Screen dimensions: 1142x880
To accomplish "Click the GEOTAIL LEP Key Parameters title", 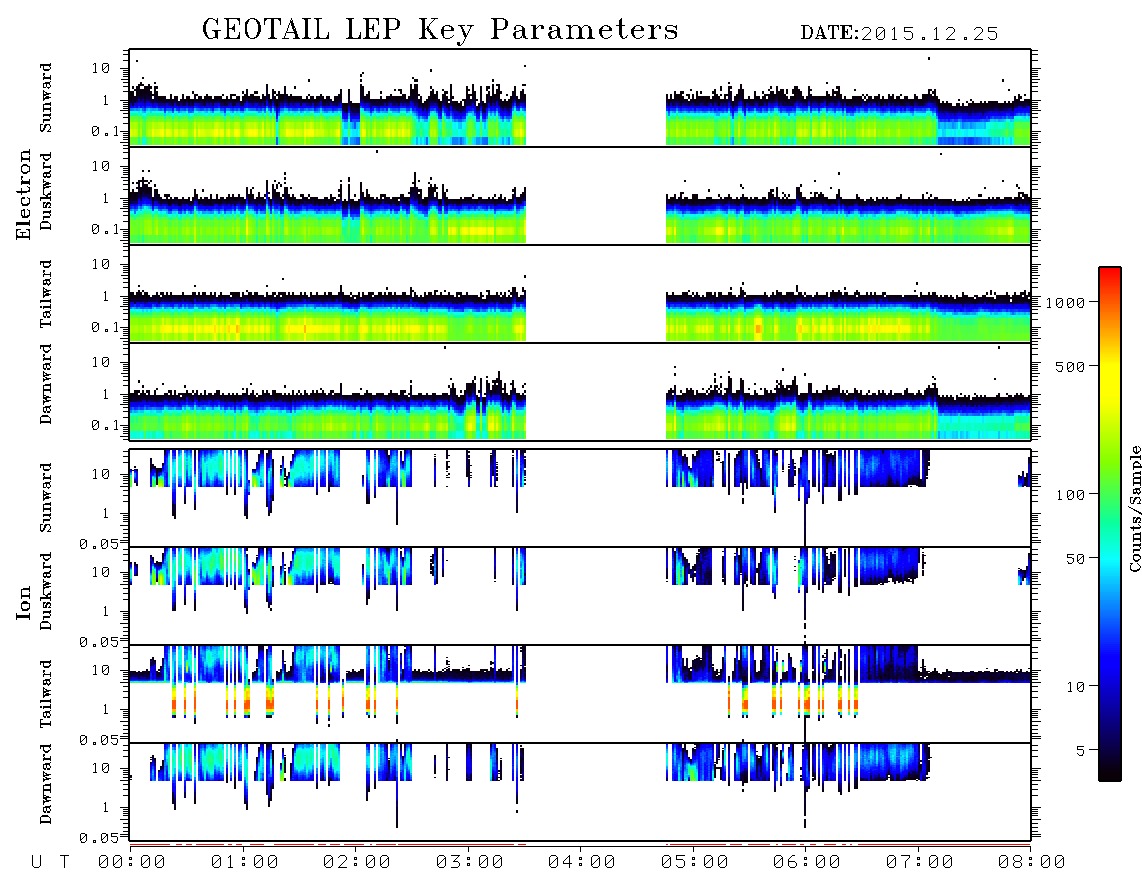I will point(440,31).
